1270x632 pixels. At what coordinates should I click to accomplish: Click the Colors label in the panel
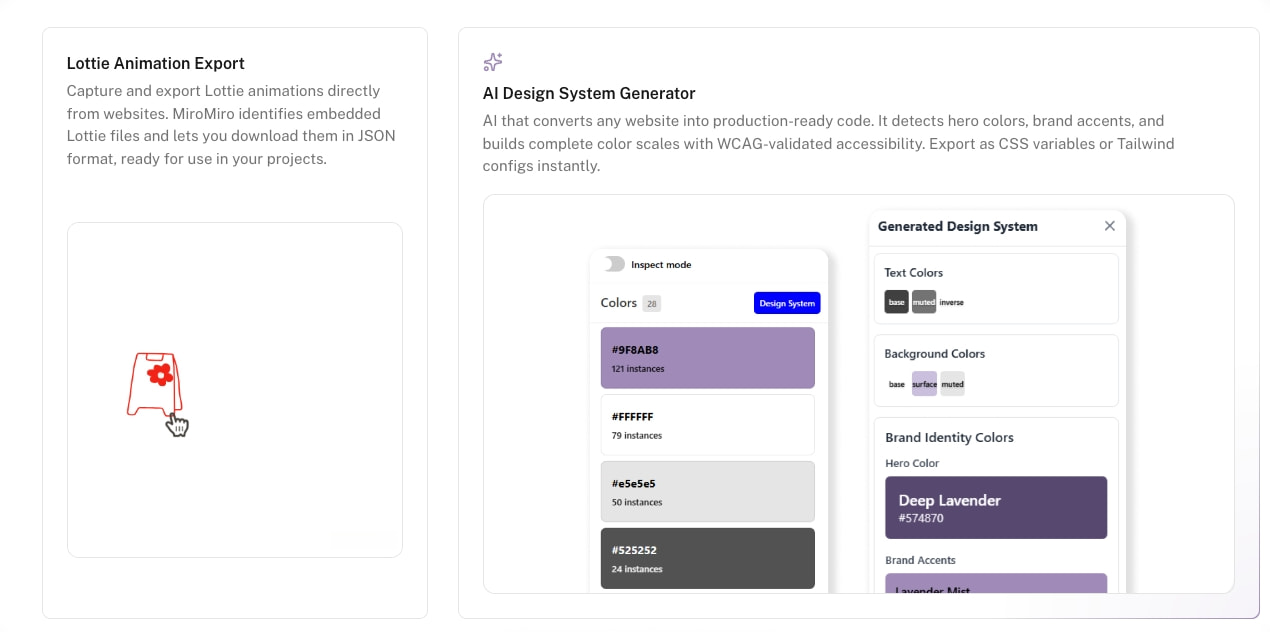point(619,303)
